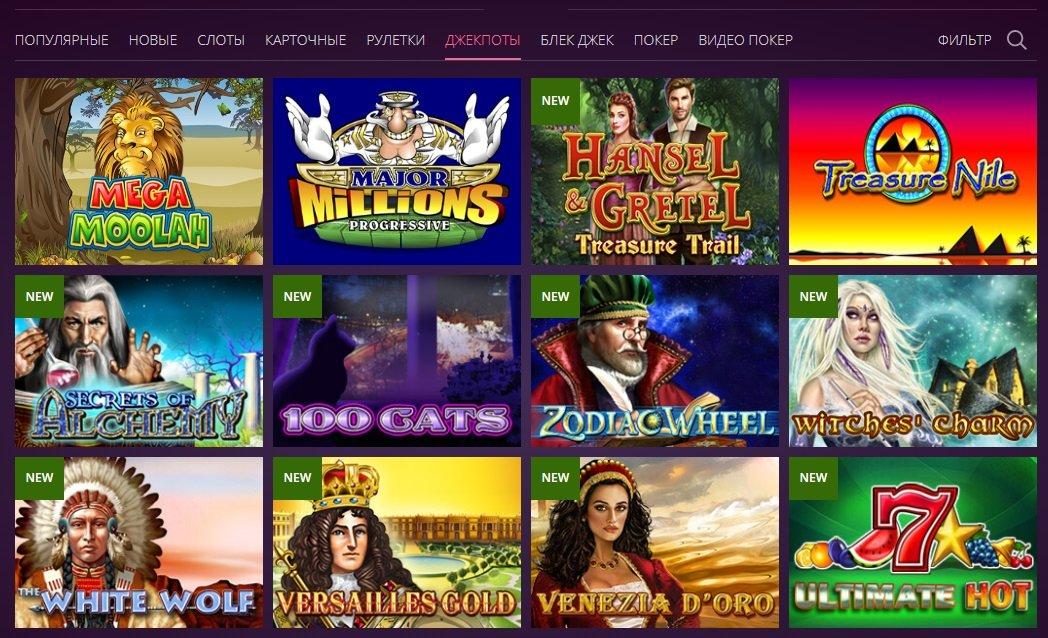
Task: Switch to the ВИДЕО ПОКЕР tab
Action: click(745, 40)
